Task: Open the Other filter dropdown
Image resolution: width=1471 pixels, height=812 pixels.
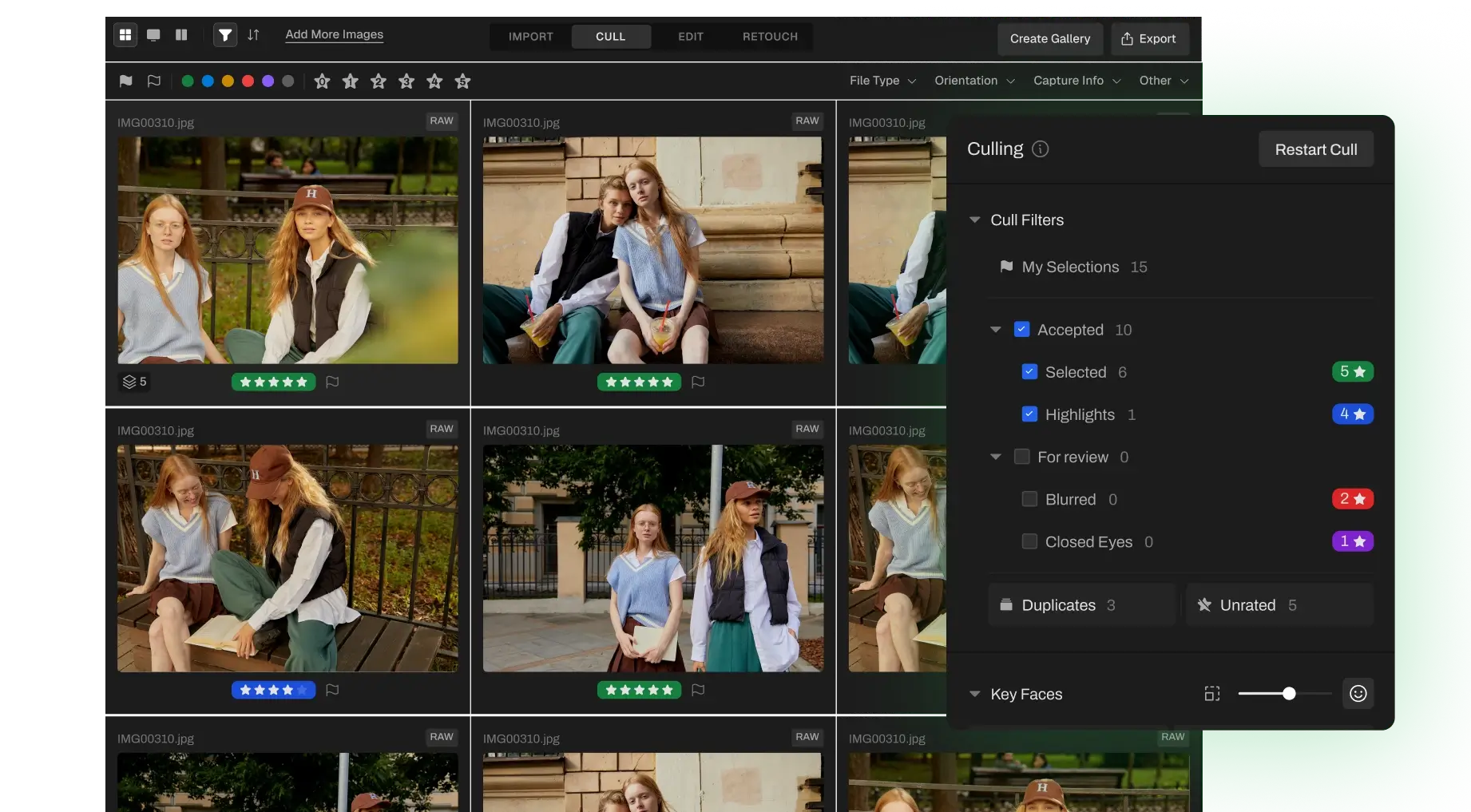Action: (1164, 81)
